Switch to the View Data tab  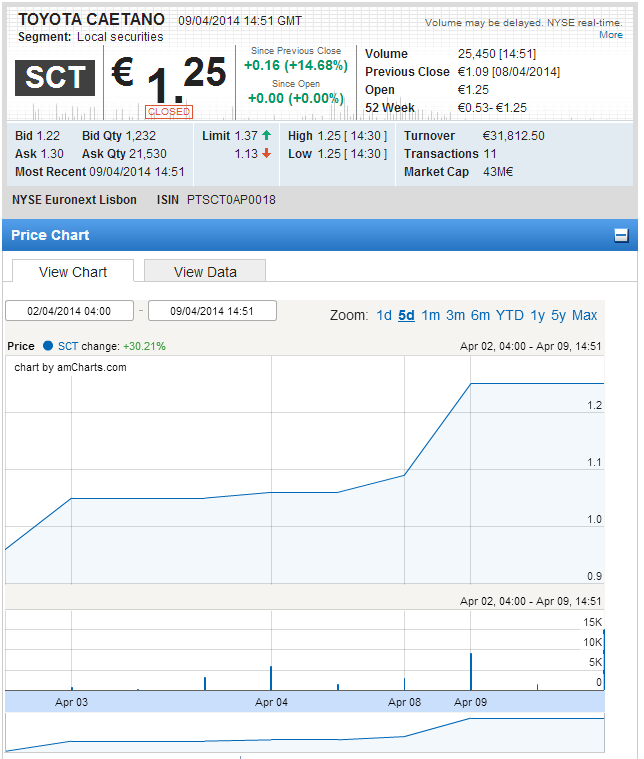(x=205, y=272)
